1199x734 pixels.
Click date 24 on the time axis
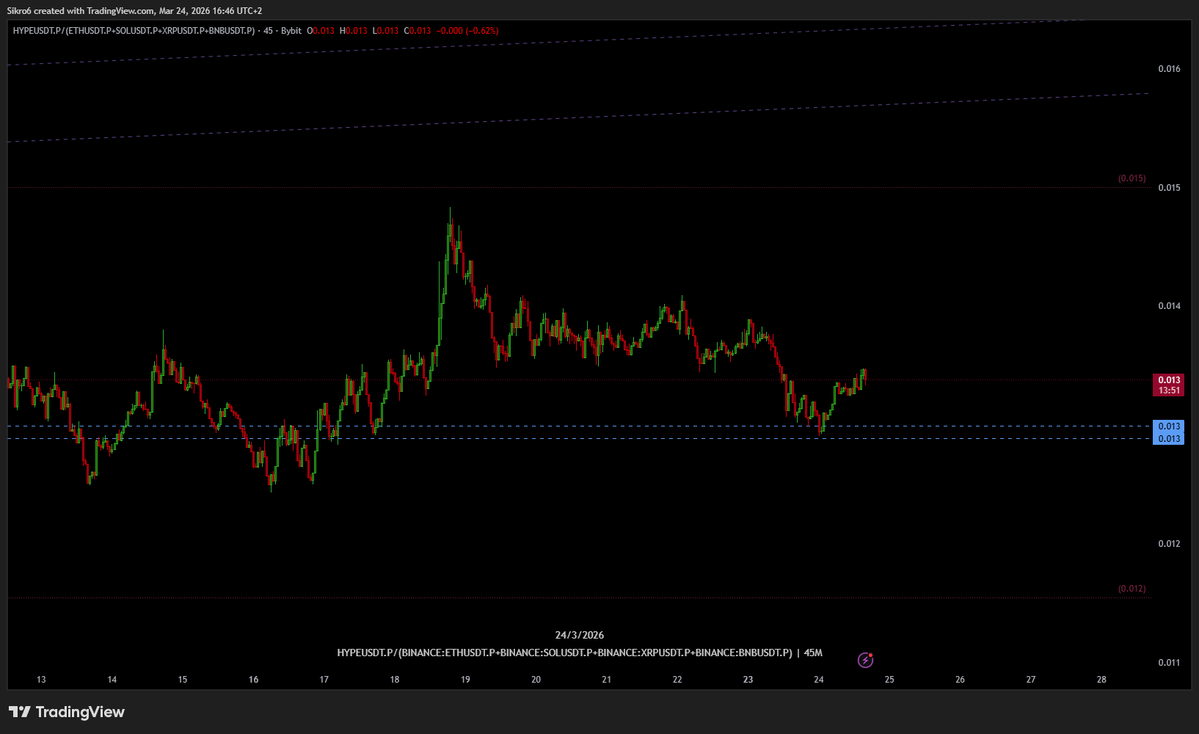tap(819, 679)
